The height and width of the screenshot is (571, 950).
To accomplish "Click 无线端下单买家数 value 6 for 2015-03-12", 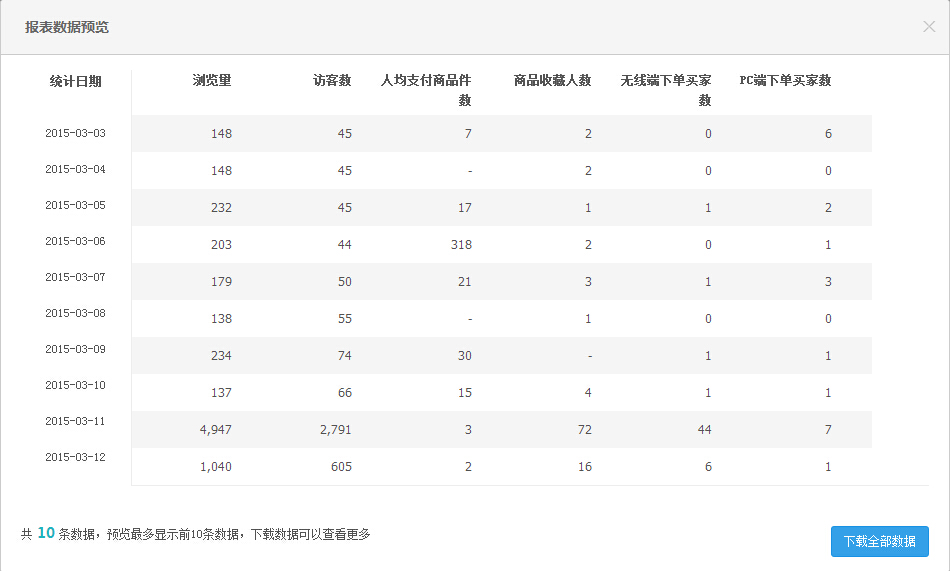I will pos(708,466).
